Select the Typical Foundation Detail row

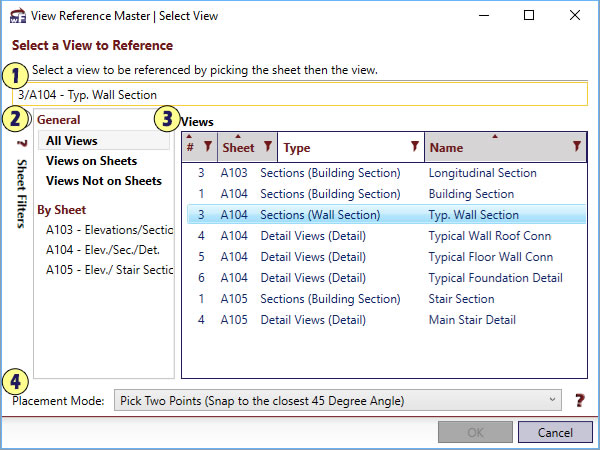pos(495,278)
